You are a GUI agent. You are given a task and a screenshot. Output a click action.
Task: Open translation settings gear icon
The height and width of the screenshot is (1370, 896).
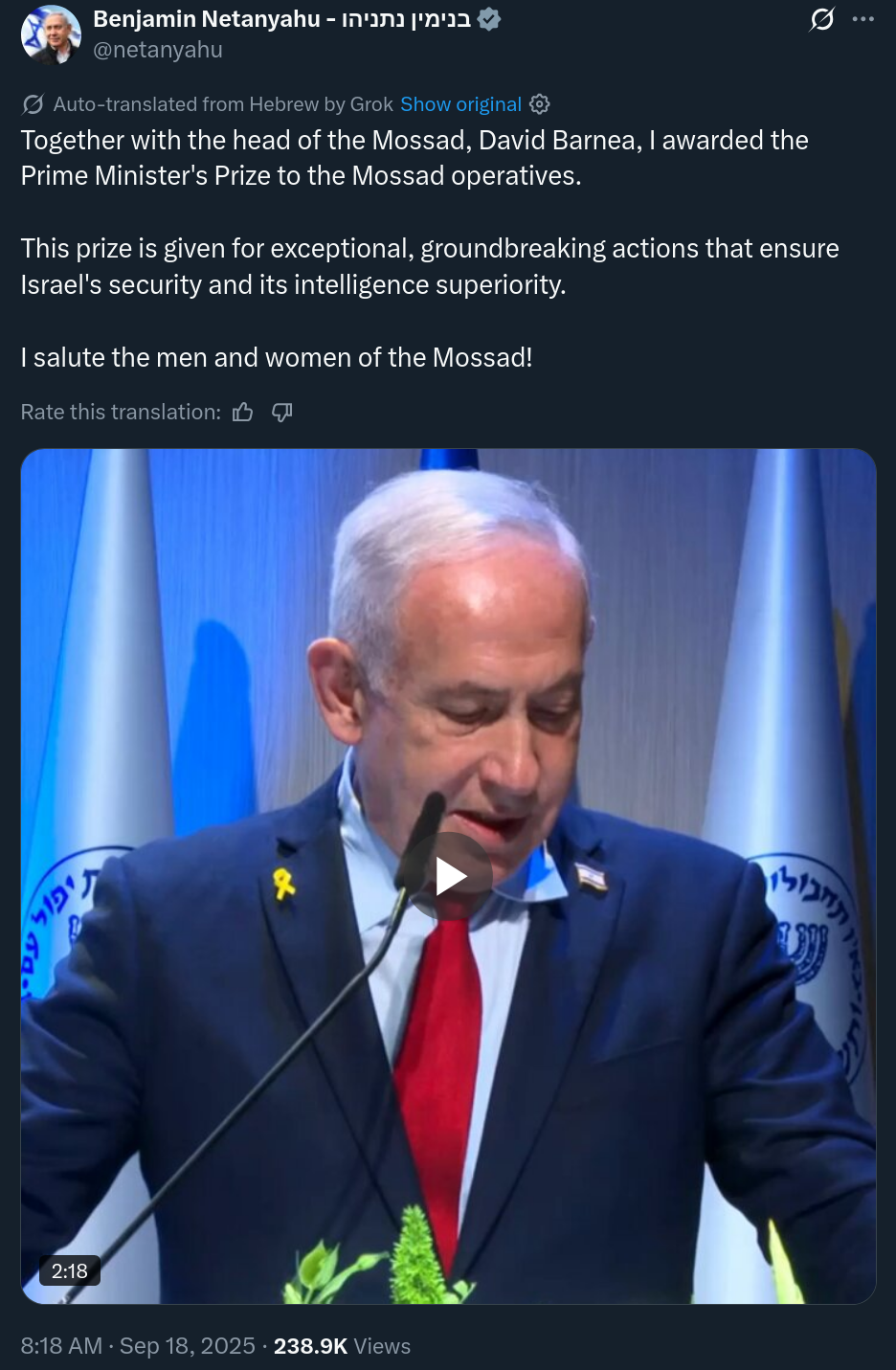click(x=540, y=104)
